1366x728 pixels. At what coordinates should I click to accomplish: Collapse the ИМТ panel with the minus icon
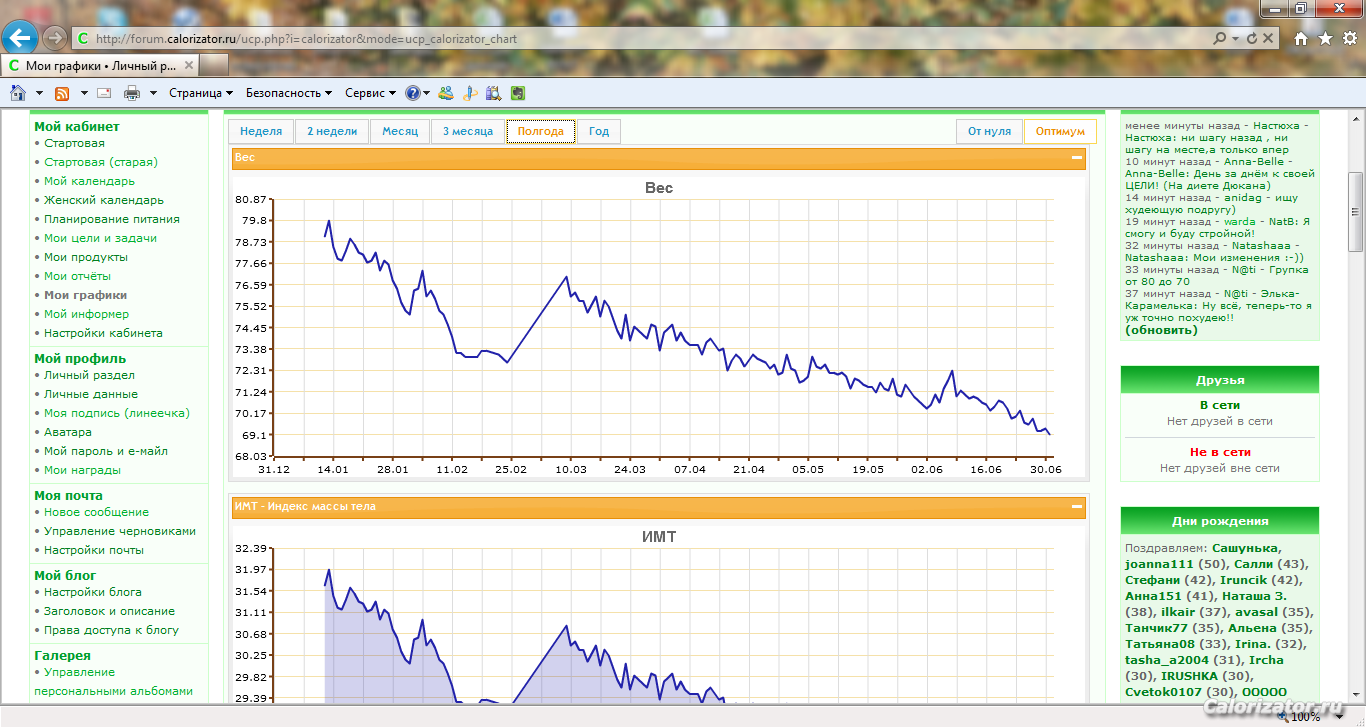[x=1076, y=507]
